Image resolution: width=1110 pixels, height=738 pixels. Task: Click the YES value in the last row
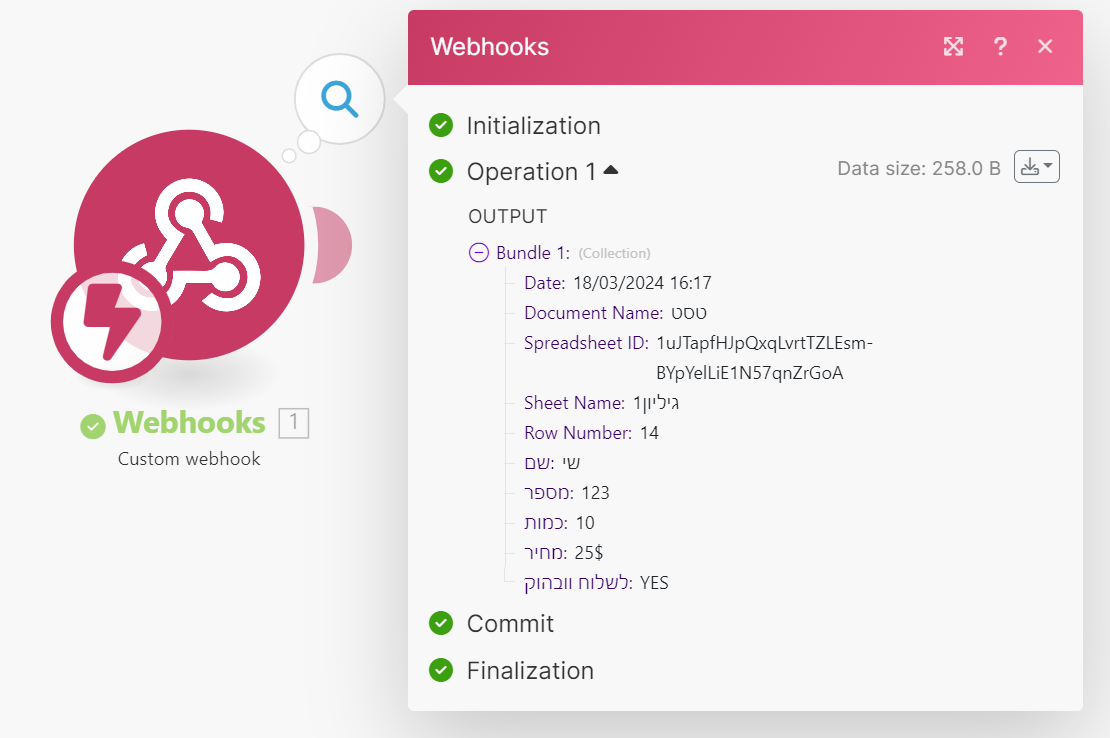(654, 583)
